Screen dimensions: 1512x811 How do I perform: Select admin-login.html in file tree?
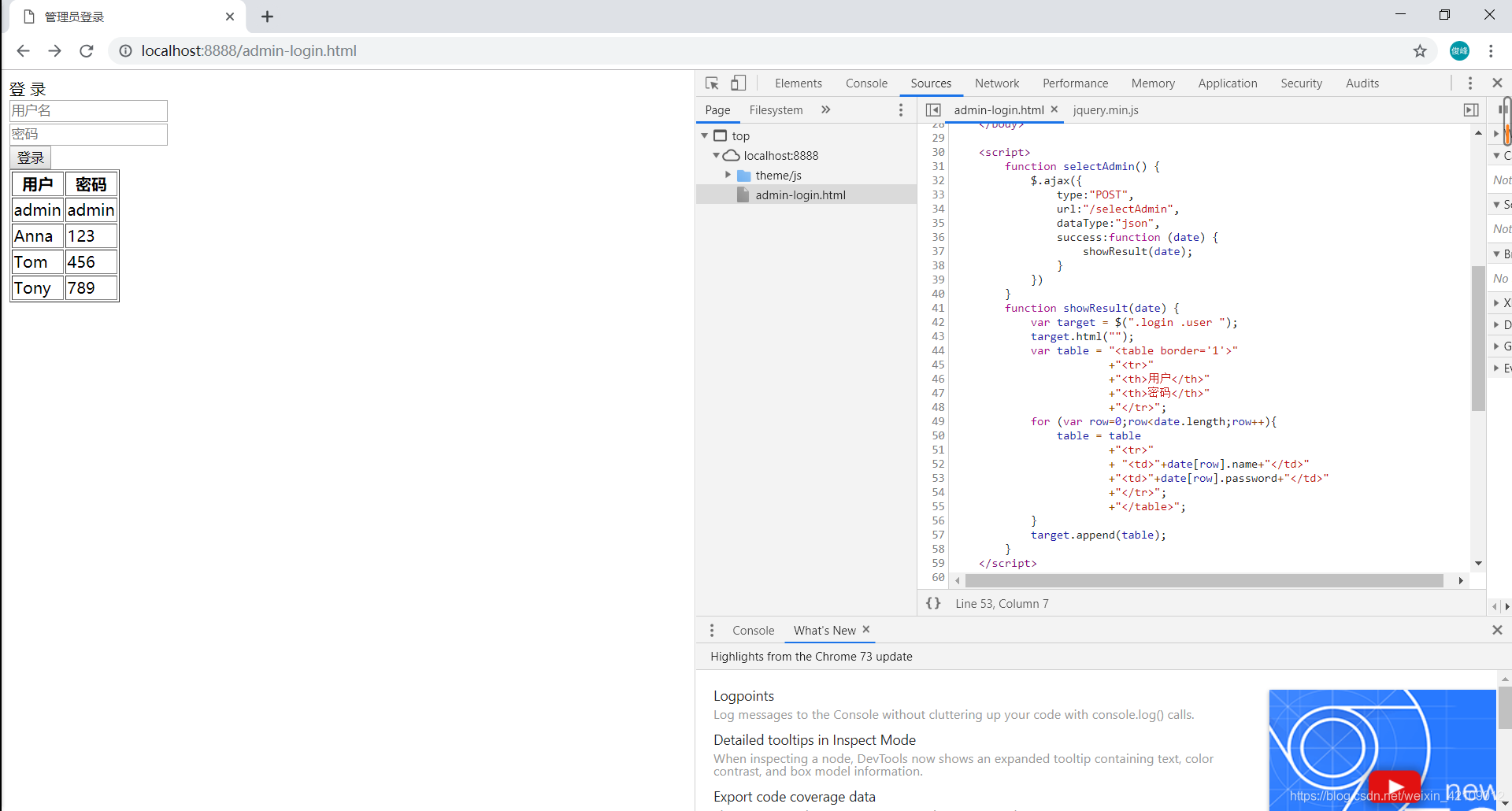click(800, 194)
